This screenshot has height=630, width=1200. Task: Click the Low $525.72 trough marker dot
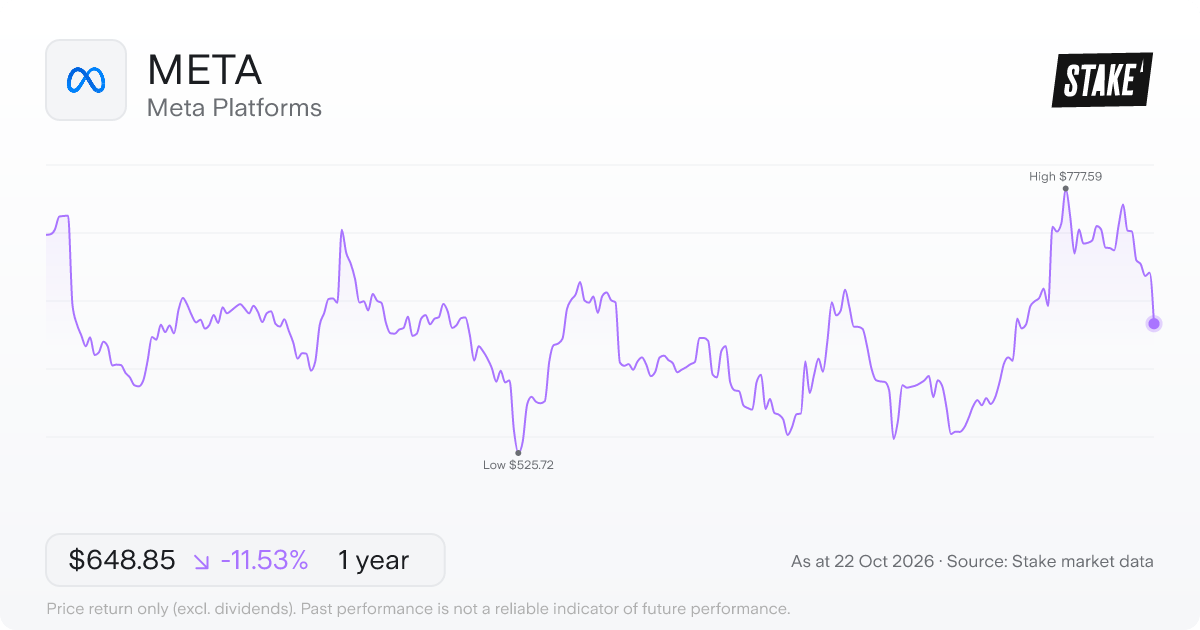point(518,453)
